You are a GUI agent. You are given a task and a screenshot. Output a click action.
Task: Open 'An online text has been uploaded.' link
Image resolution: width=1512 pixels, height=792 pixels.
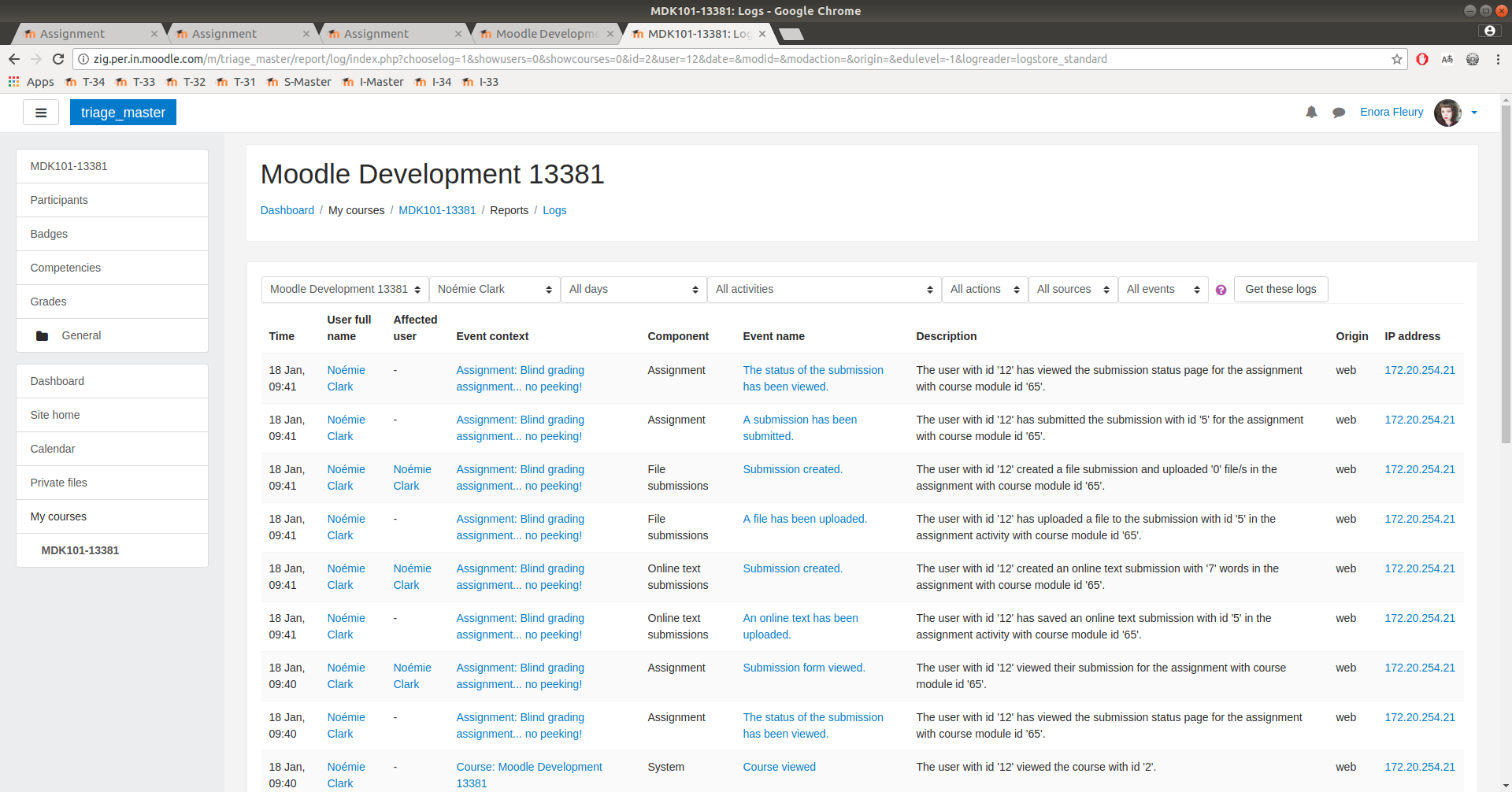pyautogui.click(x=801, y=627)
